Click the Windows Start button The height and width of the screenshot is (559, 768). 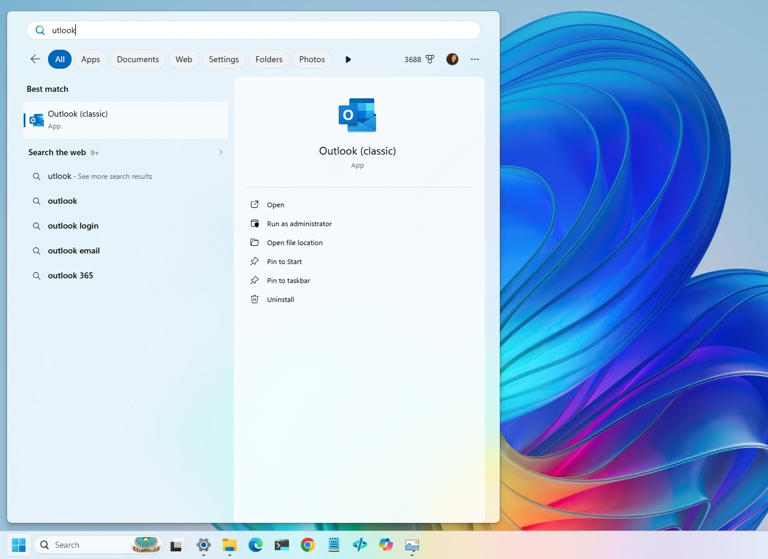pyautogui.click(x=19, y=545)
